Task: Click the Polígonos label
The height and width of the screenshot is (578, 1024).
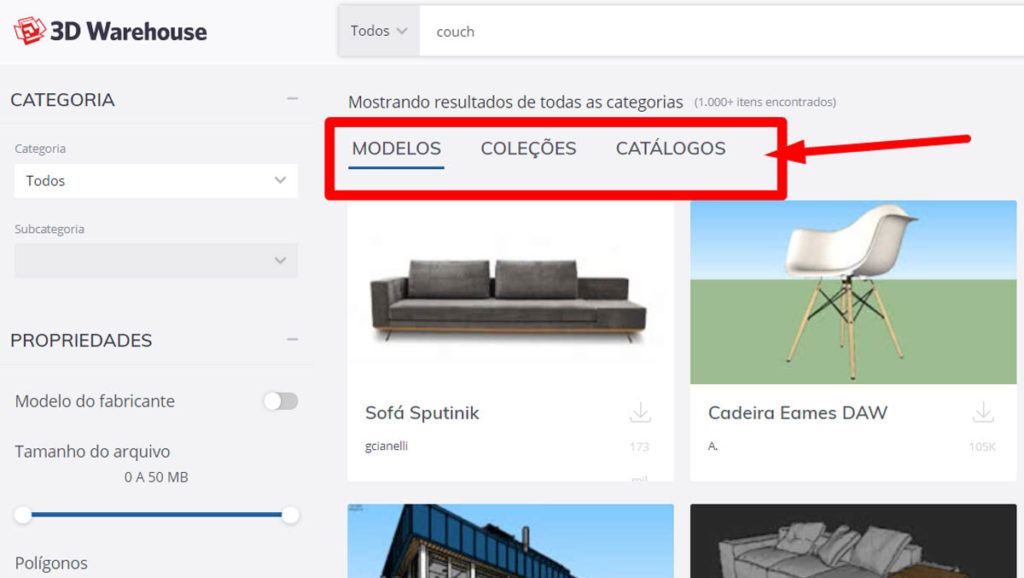Action: point(51,563)
